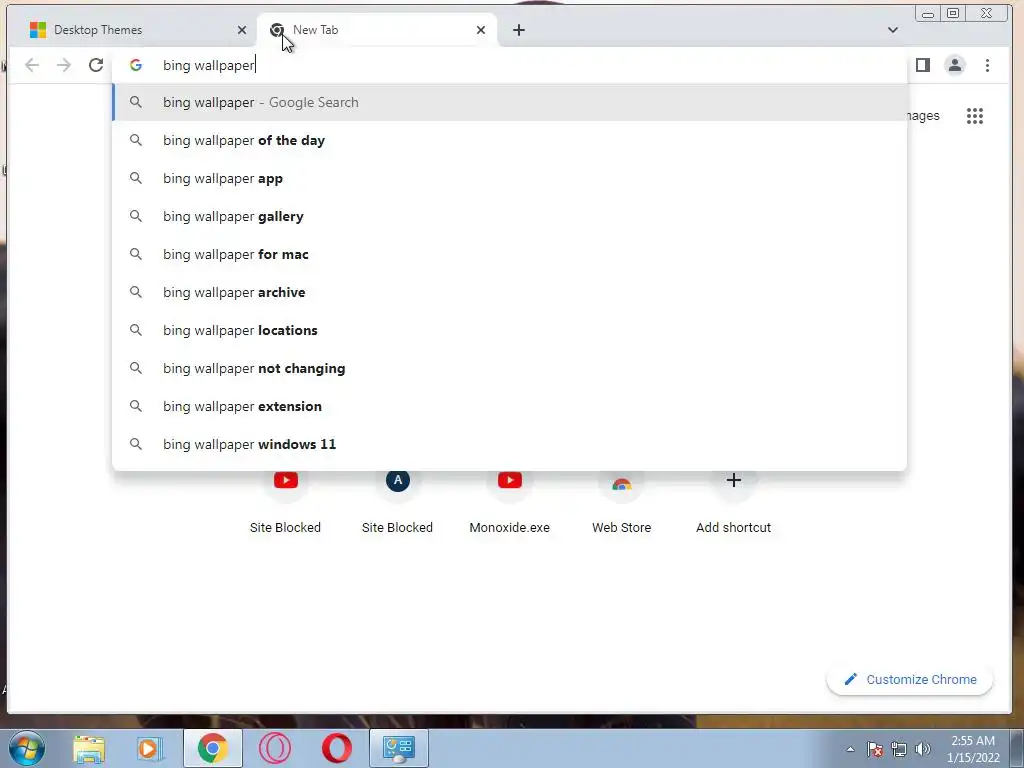Choose suggestion 'bing wallpaper windows 11'
Image resolution: width=1024 pixels, height=768 pixels.
pyautogui.click(x=509, y=444)
